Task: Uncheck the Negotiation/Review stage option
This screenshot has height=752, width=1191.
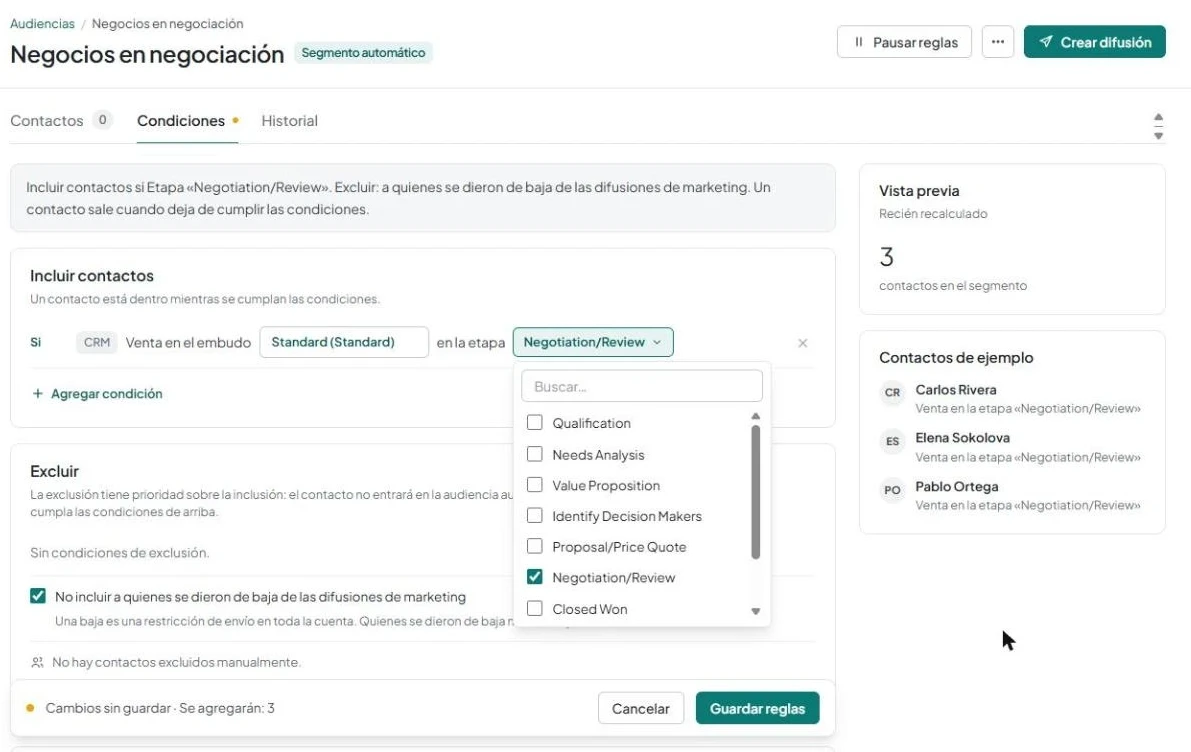Action: pyautogui.click(x=535, y=577)
